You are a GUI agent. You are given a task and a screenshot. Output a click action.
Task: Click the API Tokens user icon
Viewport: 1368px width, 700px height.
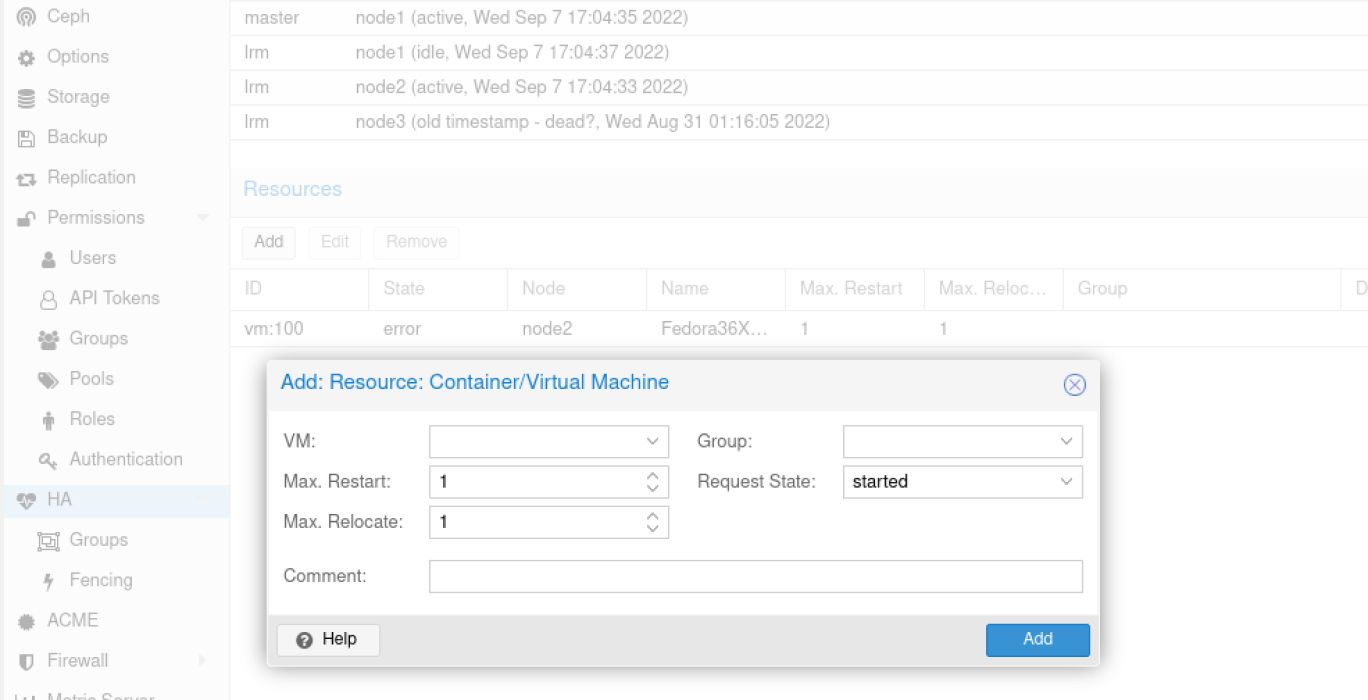tap(48, 299)
